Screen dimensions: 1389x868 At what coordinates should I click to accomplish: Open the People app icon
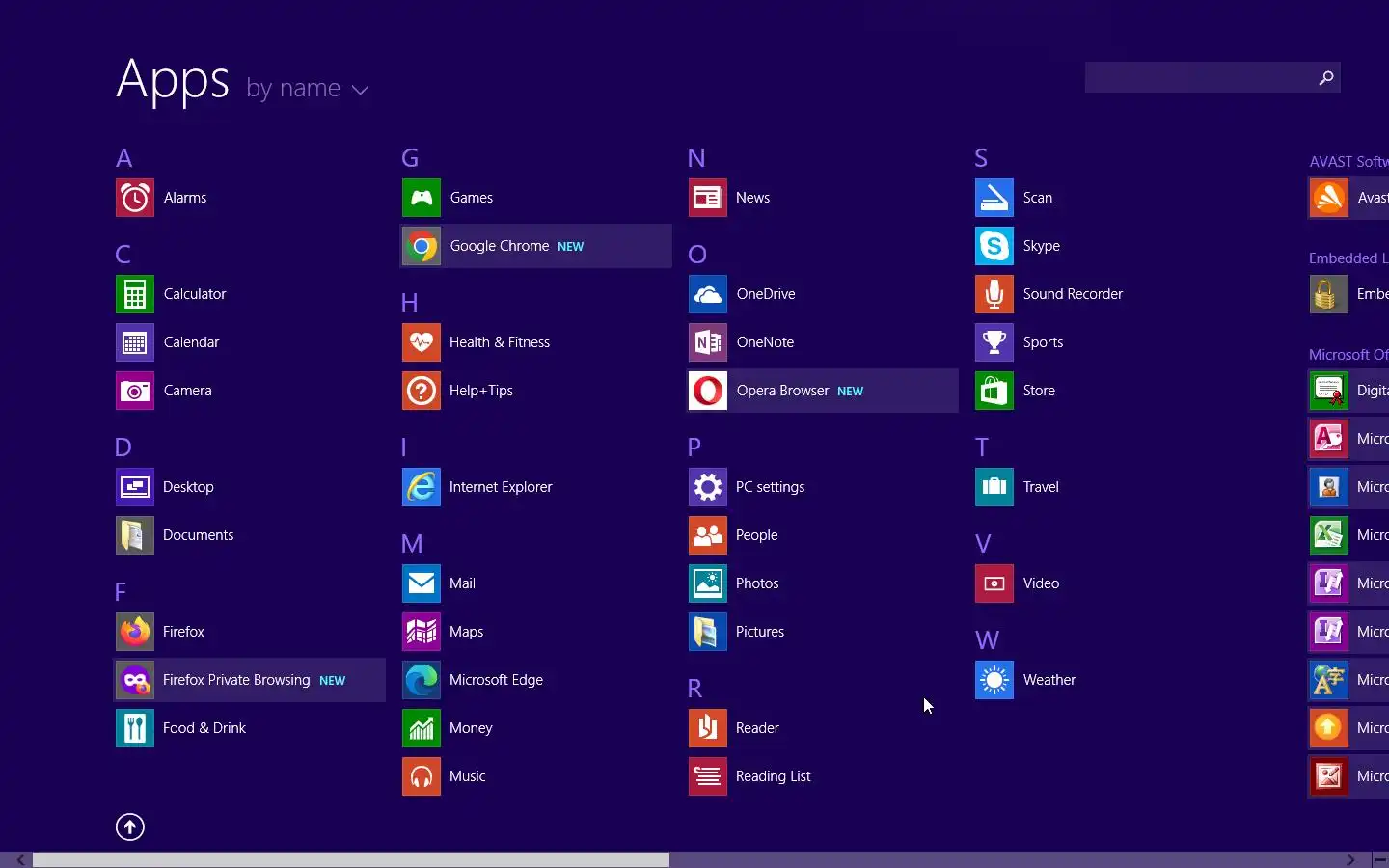[x=708, y=535]
